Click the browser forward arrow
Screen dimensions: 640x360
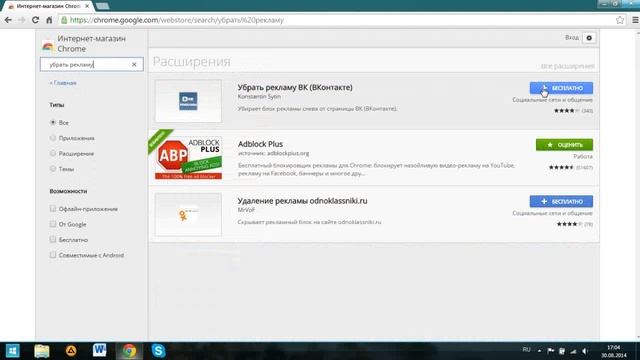22,20
